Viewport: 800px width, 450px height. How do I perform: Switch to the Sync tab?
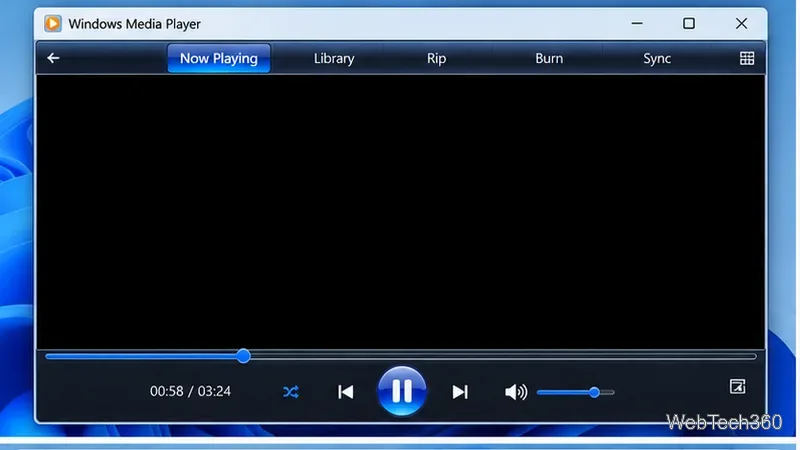click(657, 58)
